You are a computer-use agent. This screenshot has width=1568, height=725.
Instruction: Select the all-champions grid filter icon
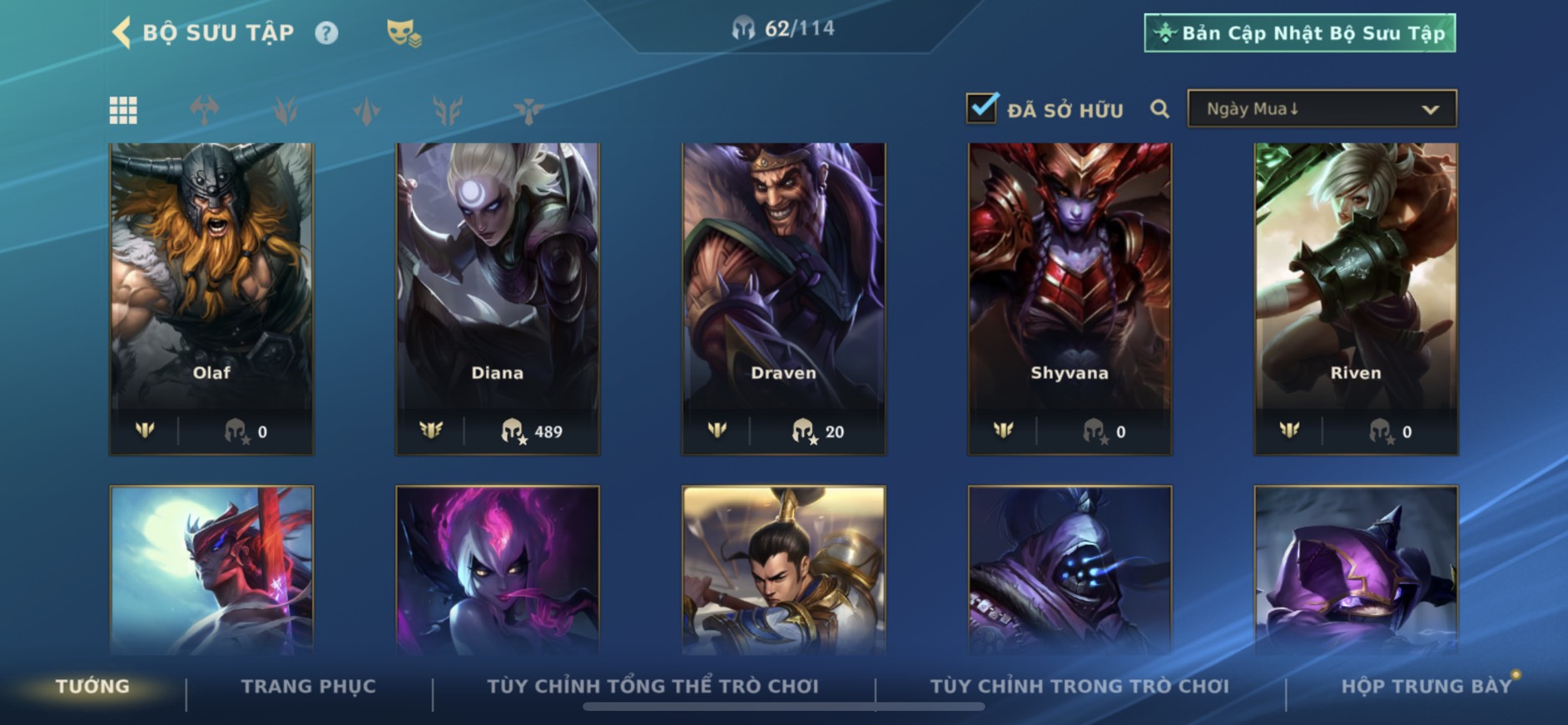pos(123,110)
